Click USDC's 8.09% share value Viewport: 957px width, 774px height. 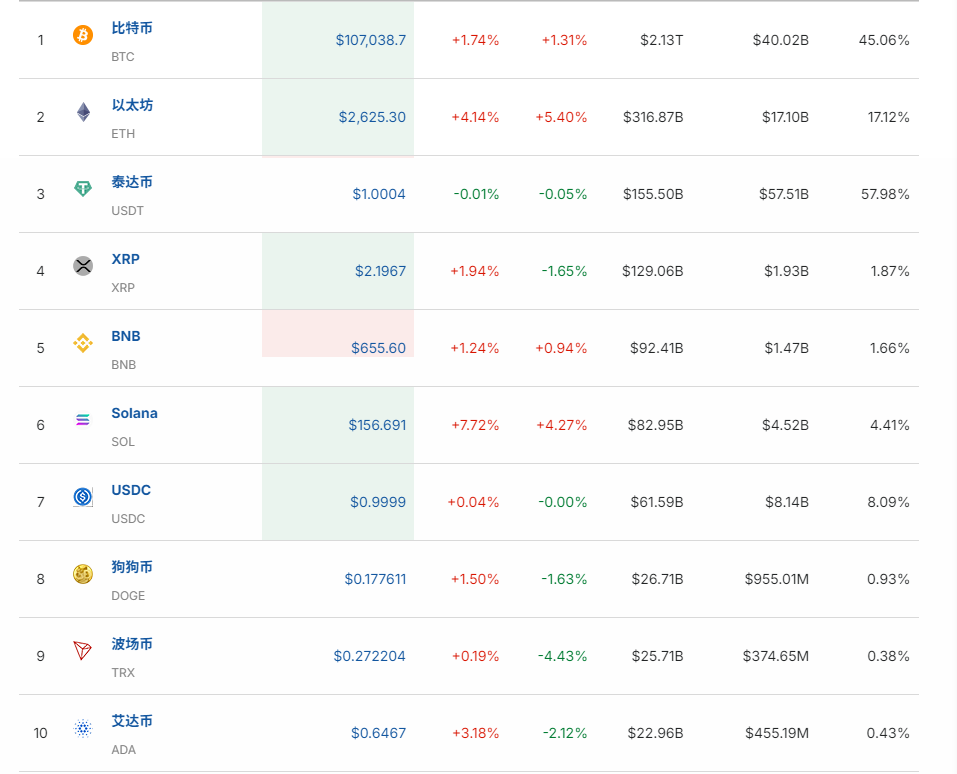pos(889,502)
